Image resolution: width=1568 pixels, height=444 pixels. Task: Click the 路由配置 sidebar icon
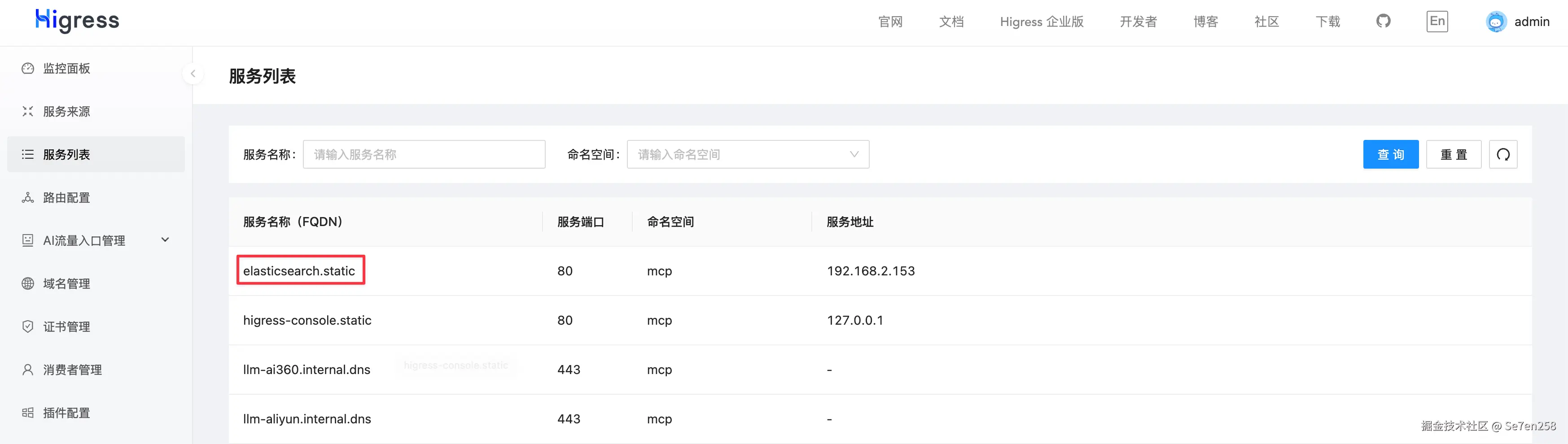27,198
